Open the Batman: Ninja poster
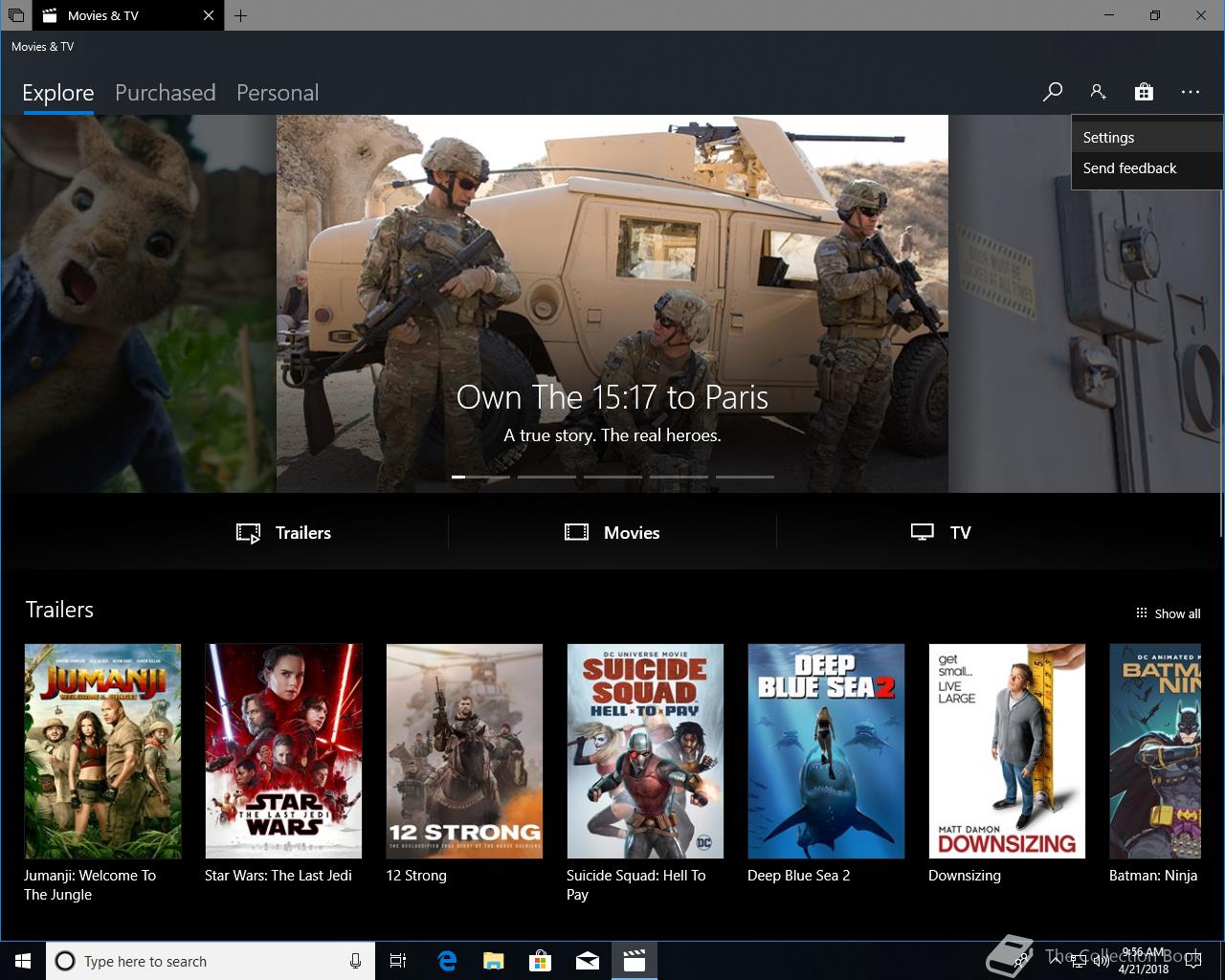The image size is (1225, 980). point(1155,751)
